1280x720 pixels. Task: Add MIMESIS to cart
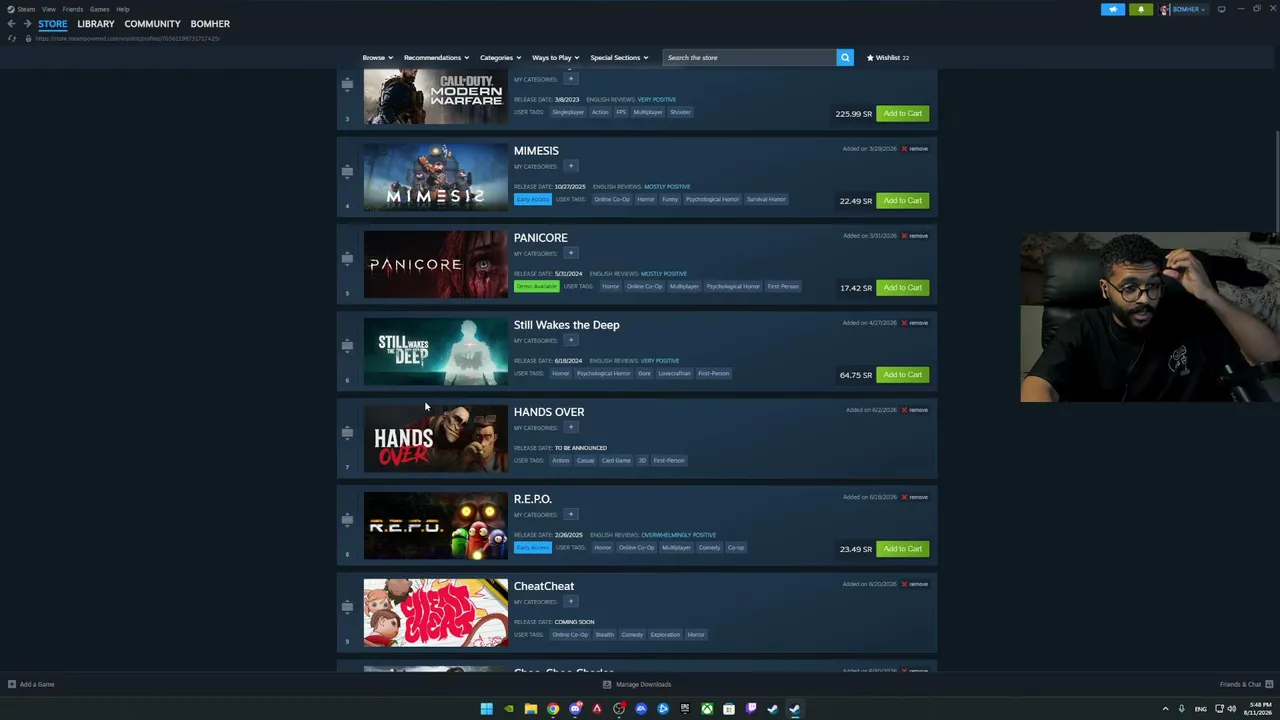902,200
